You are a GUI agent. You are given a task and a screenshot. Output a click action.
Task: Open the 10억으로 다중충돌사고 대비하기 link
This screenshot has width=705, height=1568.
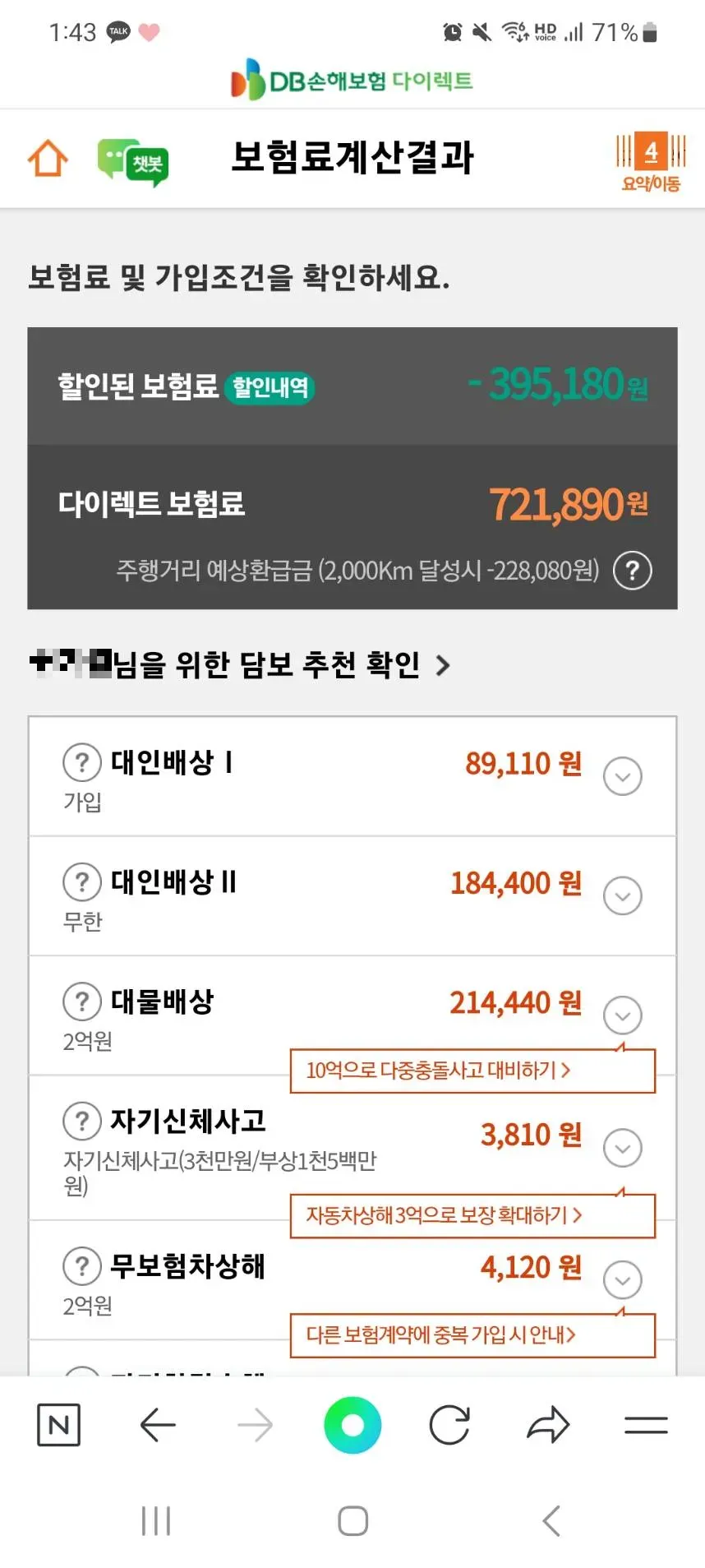click(x=472, y=1071)
